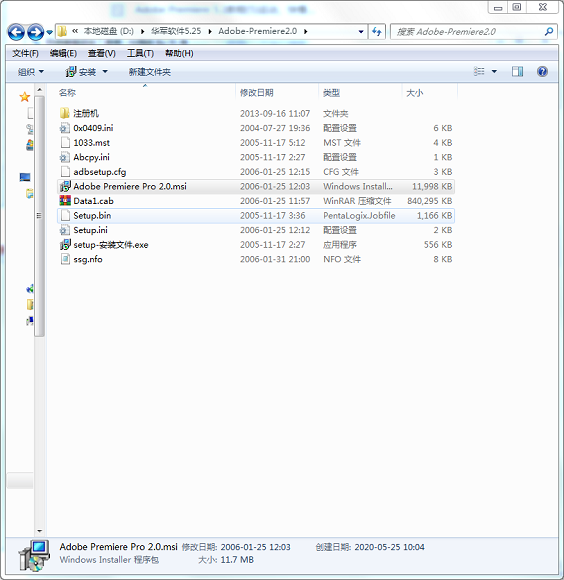Expand arrow after 华军软件5.25 breadcrumb

click(x=210, y=31)
